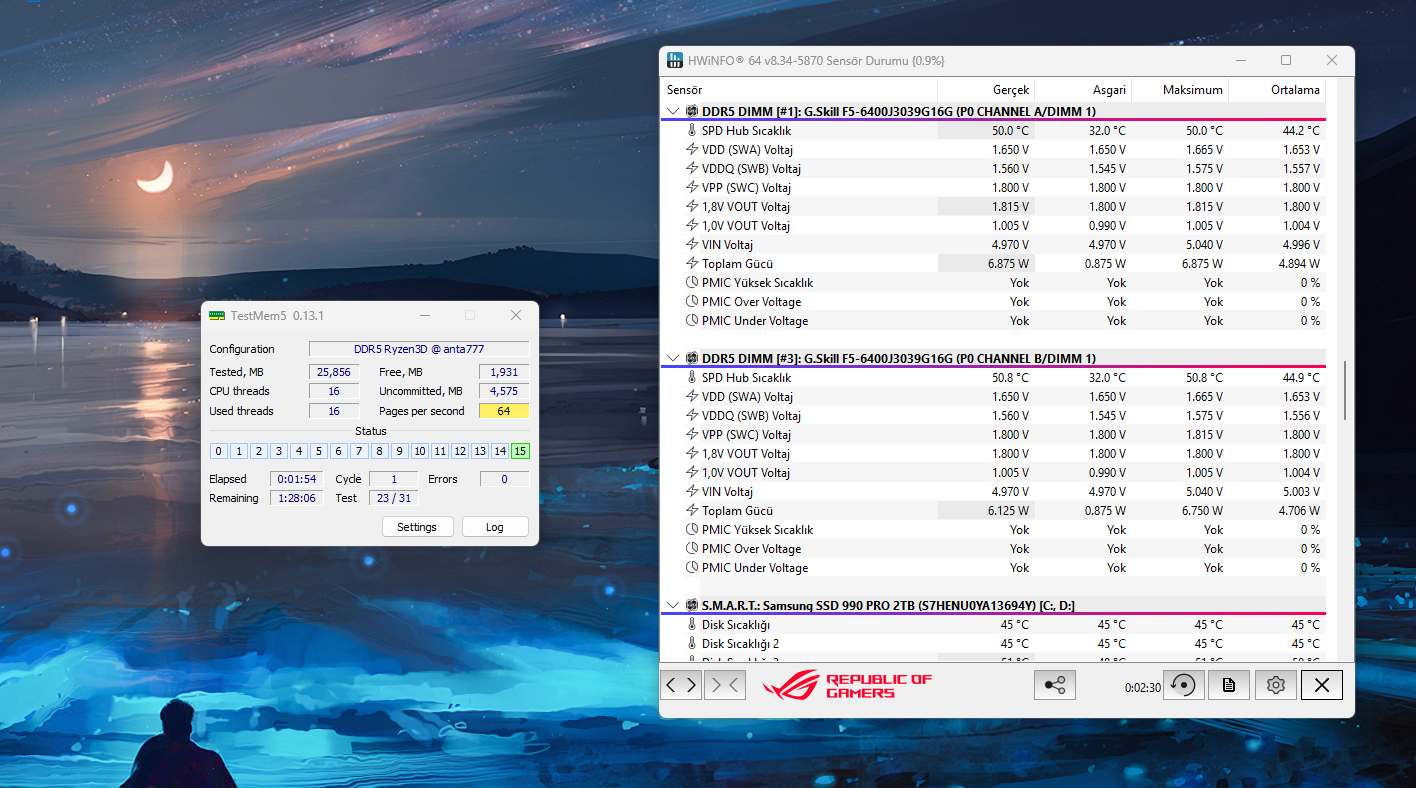Click thermometer icon of Samsung Disk Sıcaklığı 2

pyautogui.click(x=691, y=644)
